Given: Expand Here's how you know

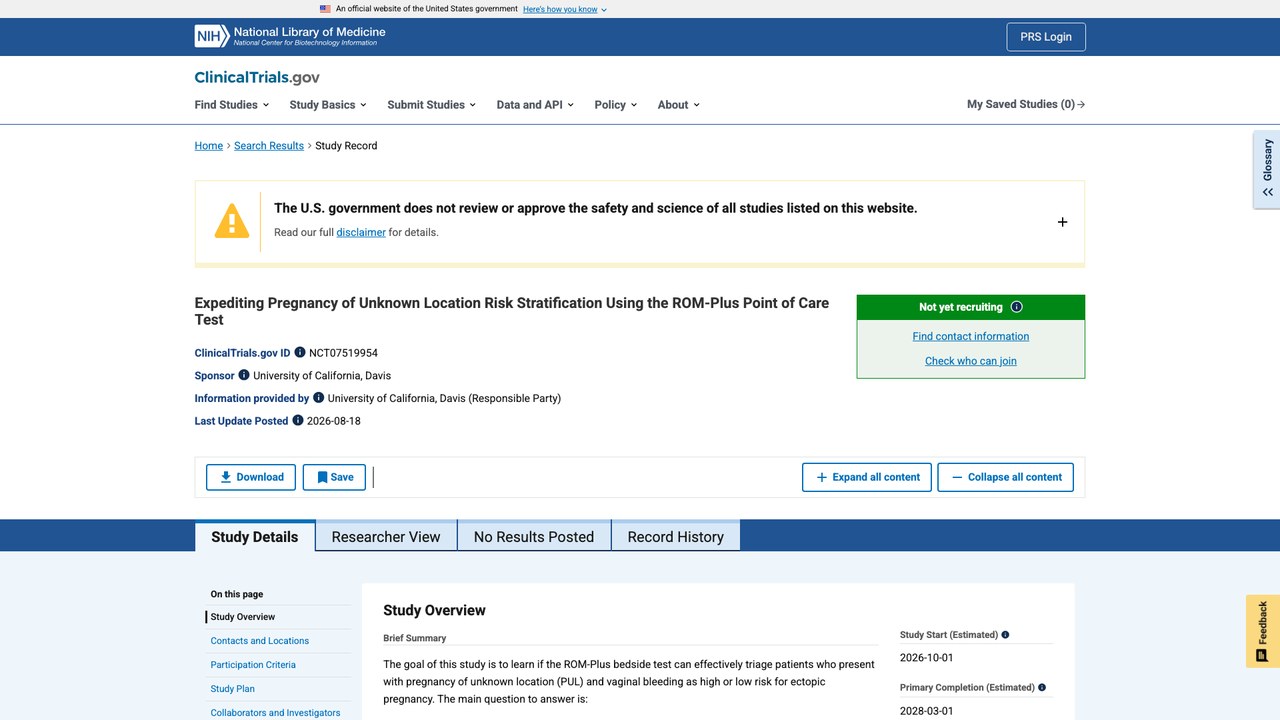Looking at the screenshot, I should (565, 9).
